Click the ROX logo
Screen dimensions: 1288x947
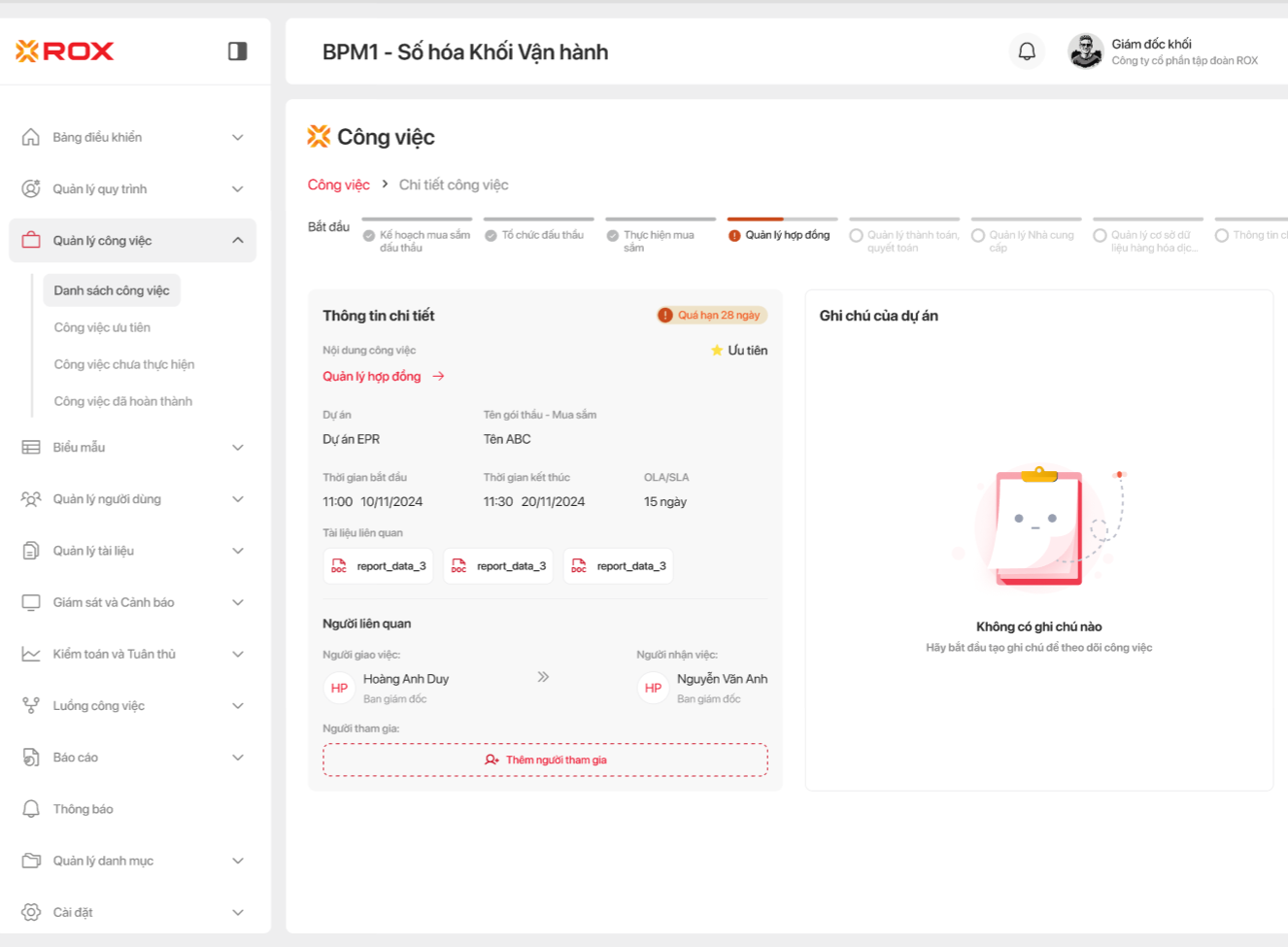65,51
